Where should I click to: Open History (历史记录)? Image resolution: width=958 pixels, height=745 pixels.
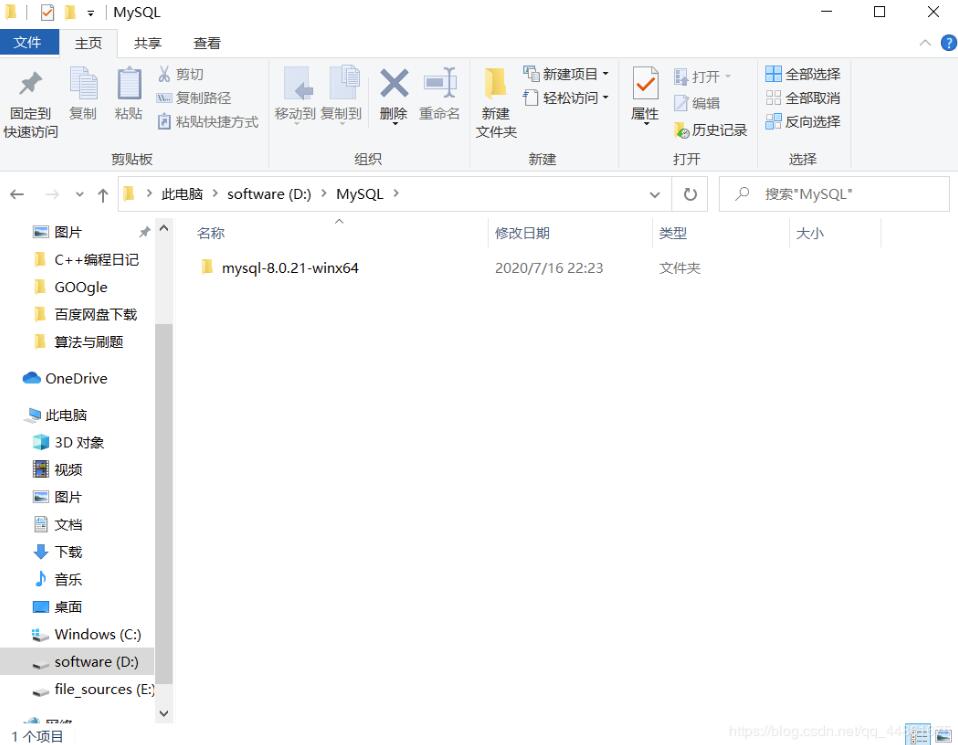point(711,130)
